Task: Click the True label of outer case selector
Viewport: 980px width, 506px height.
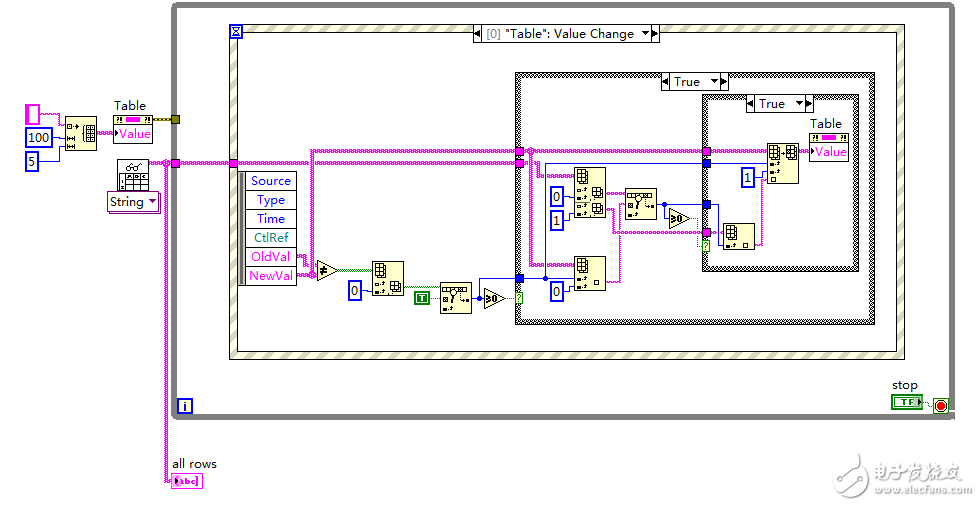Action: pos(687,82)
